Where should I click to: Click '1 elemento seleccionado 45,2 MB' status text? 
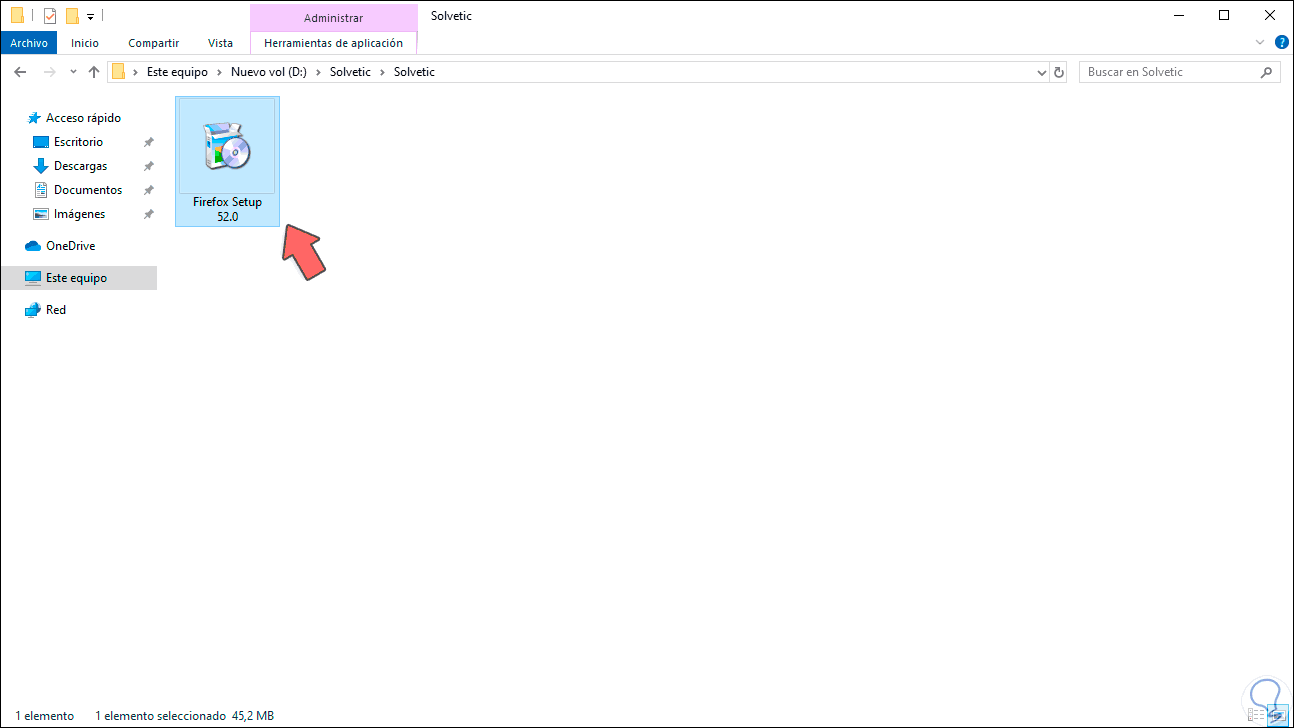184,716
